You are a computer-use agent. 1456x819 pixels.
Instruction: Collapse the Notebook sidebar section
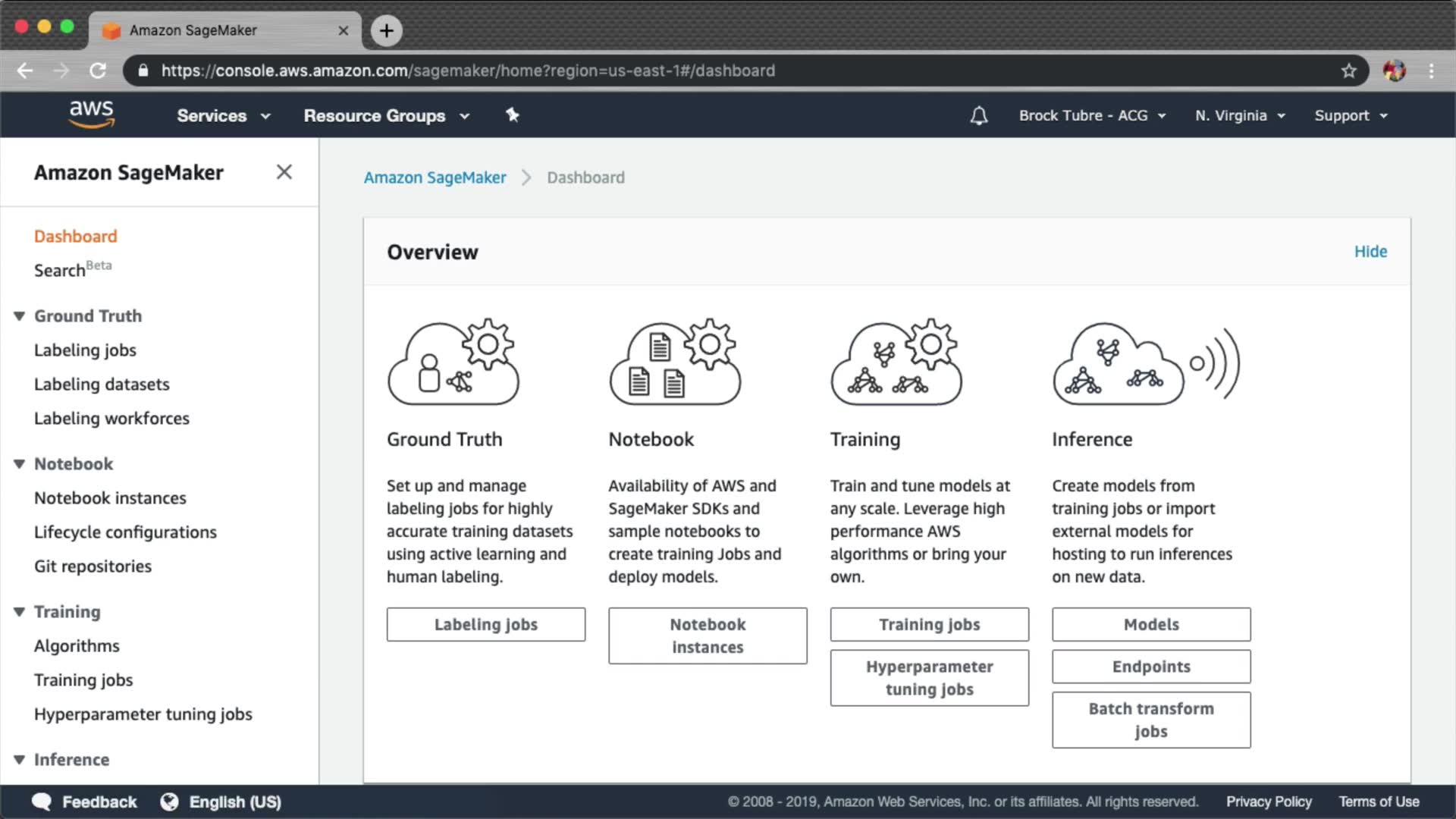pos(20,464)
